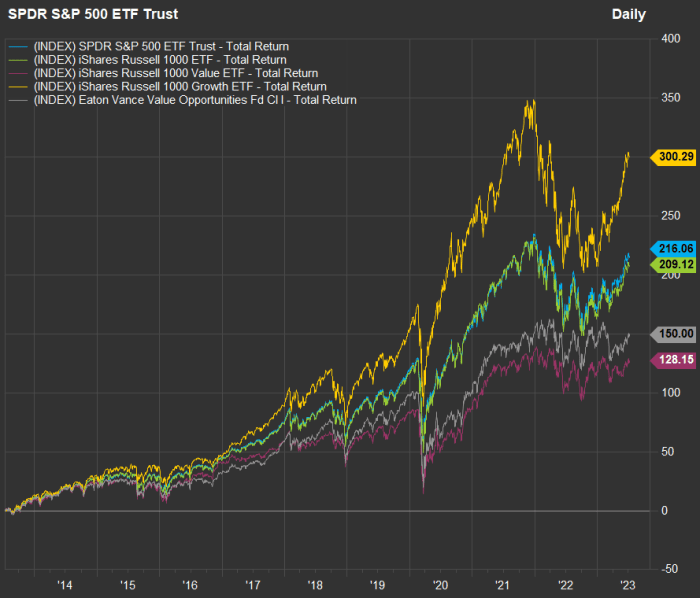The image size is (700, 598).
Task: Click the yellow 300.29 value tag
Action: point(673,157)
